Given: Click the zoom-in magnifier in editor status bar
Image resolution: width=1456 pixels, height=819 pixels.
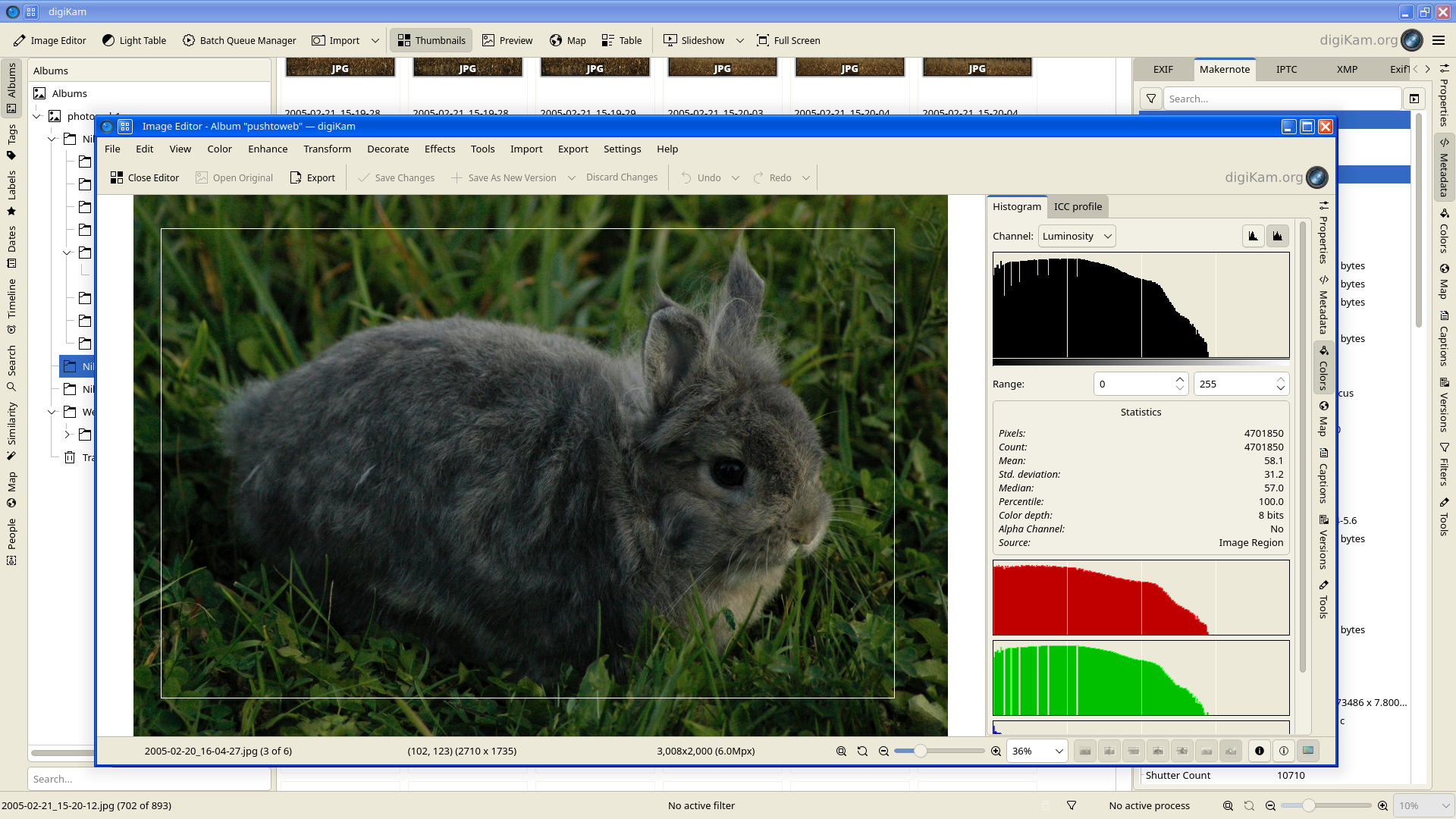Looking at the screenshot, I should click(x=996, y=752).
